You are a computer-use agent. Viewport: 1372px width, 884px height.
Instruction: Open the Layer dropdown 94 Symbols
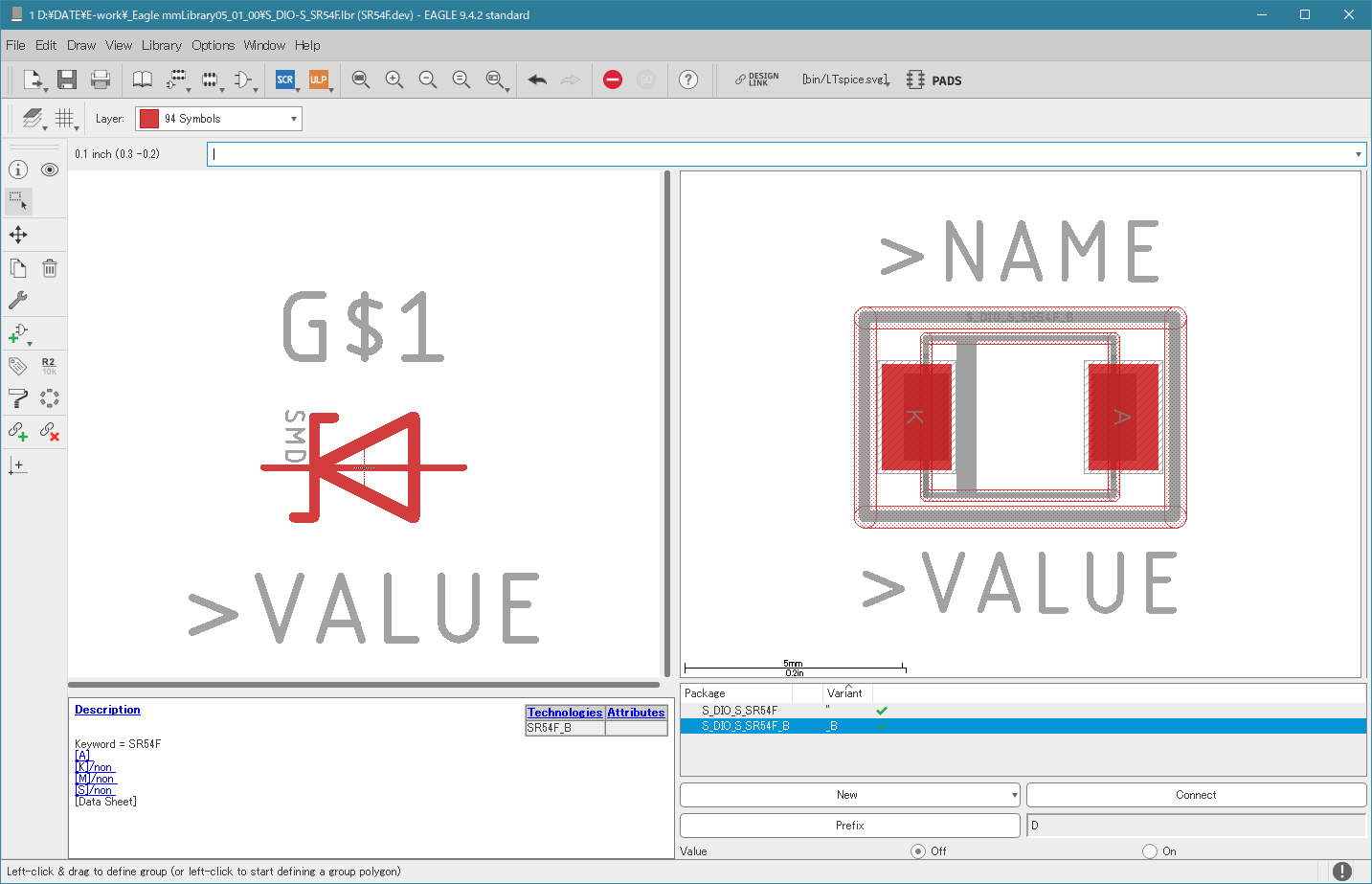[x=218, y=119]
